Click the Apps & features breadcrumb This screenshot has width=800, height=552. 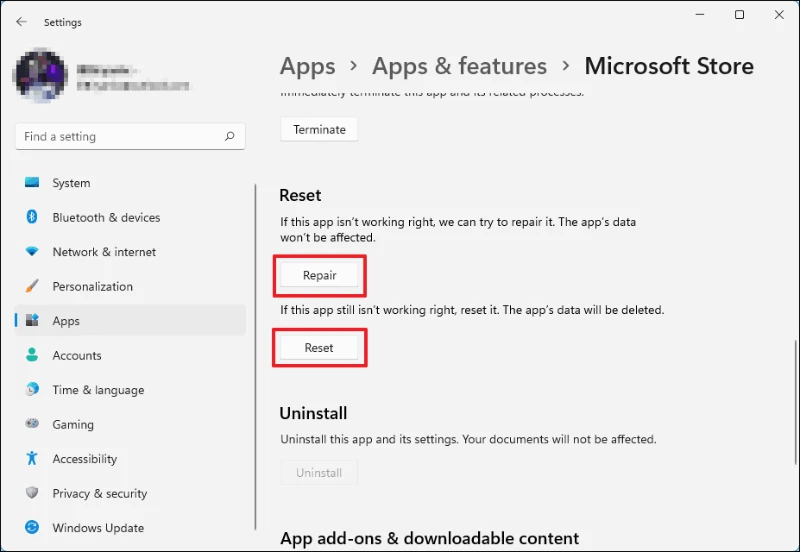tap(459, 66)
